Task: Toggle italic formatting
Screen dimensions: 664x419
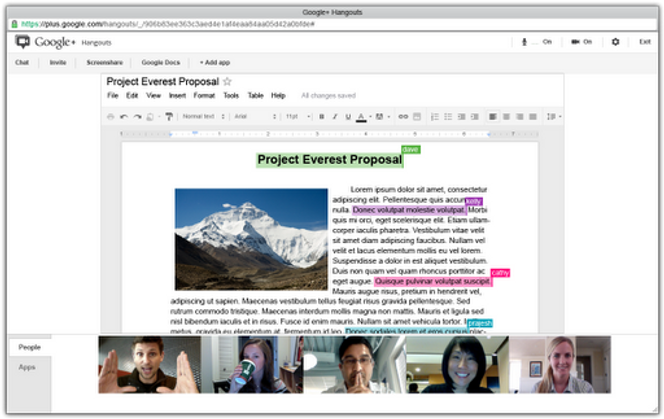Action: tap(335, 117)
